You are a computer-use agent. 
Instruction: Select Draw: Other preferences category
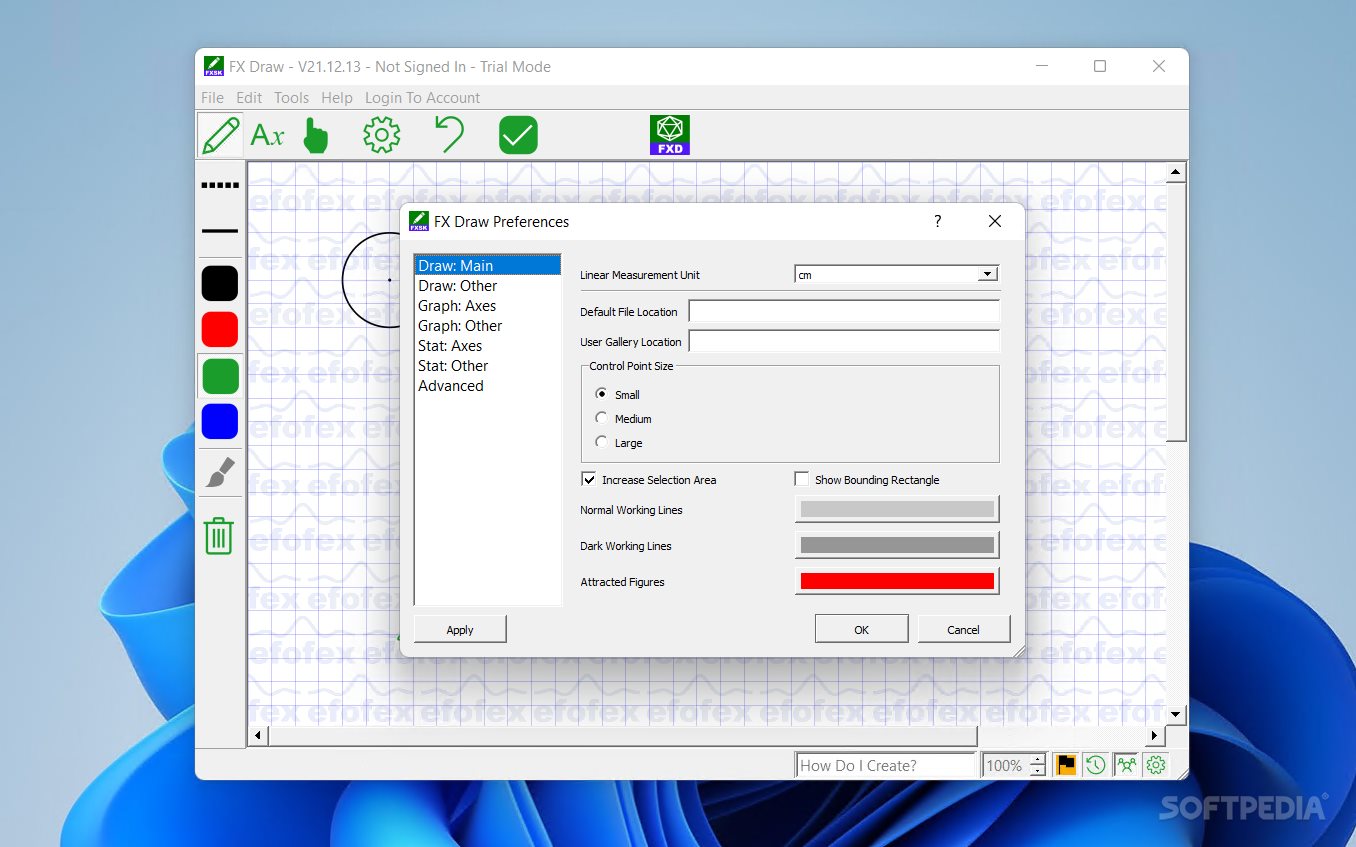[488, 285]
